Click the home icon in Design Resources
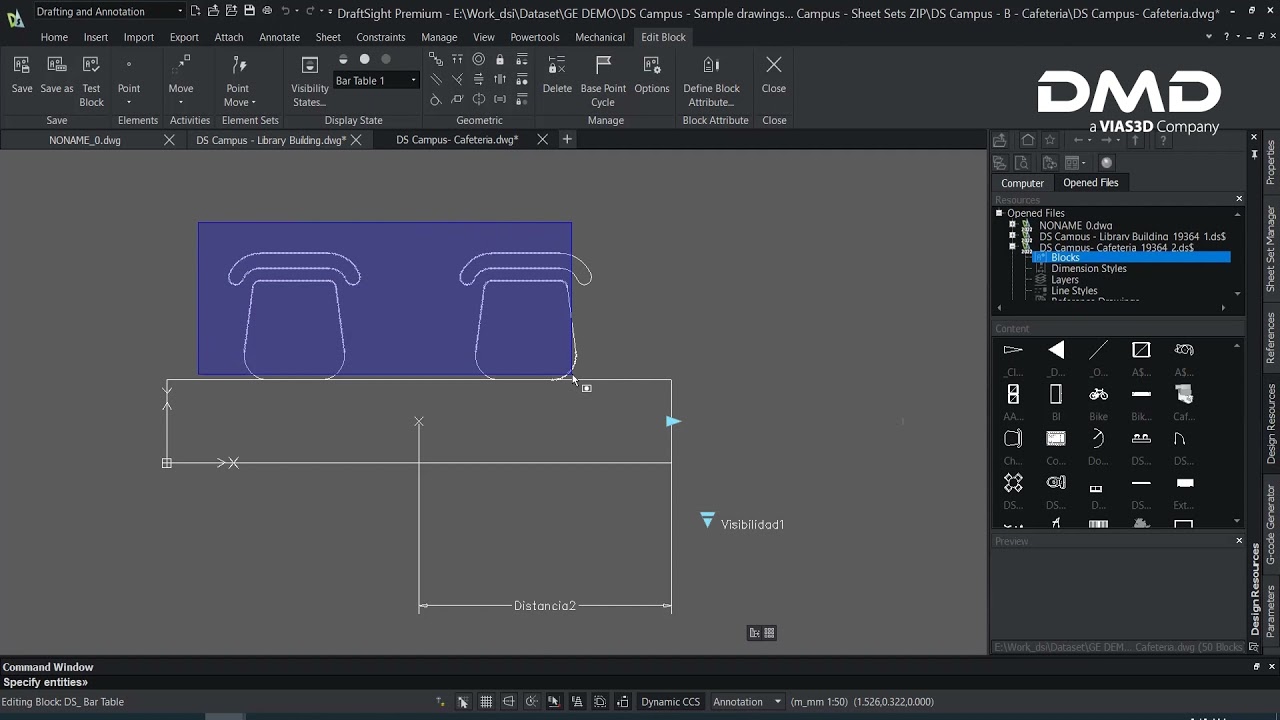This screenshot has width=1280, height=720. (x=1028, y=140)
